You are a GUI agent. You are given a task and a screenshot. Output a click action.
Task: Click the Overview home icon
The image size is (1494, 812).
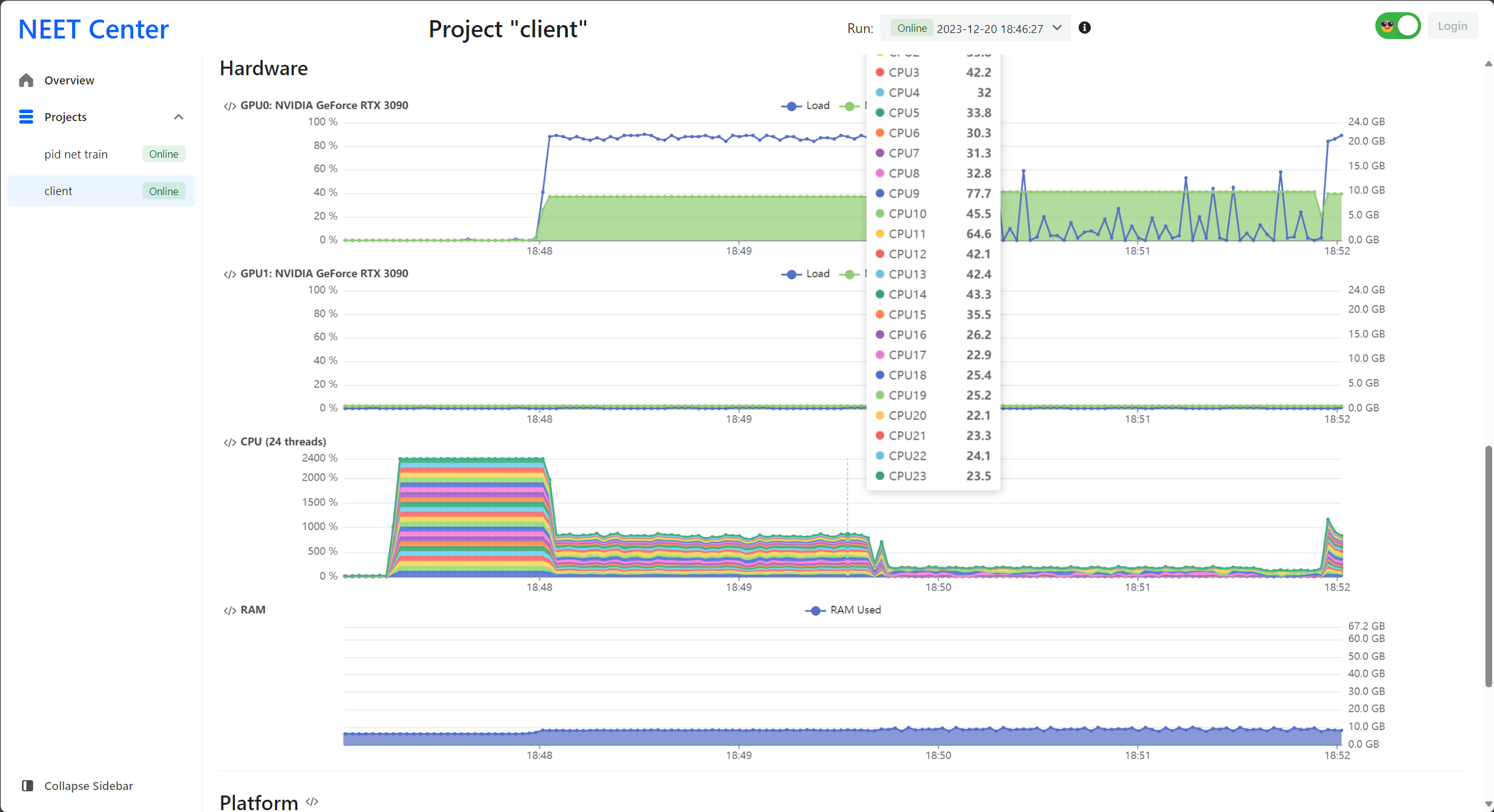click(x=26, y=80)
